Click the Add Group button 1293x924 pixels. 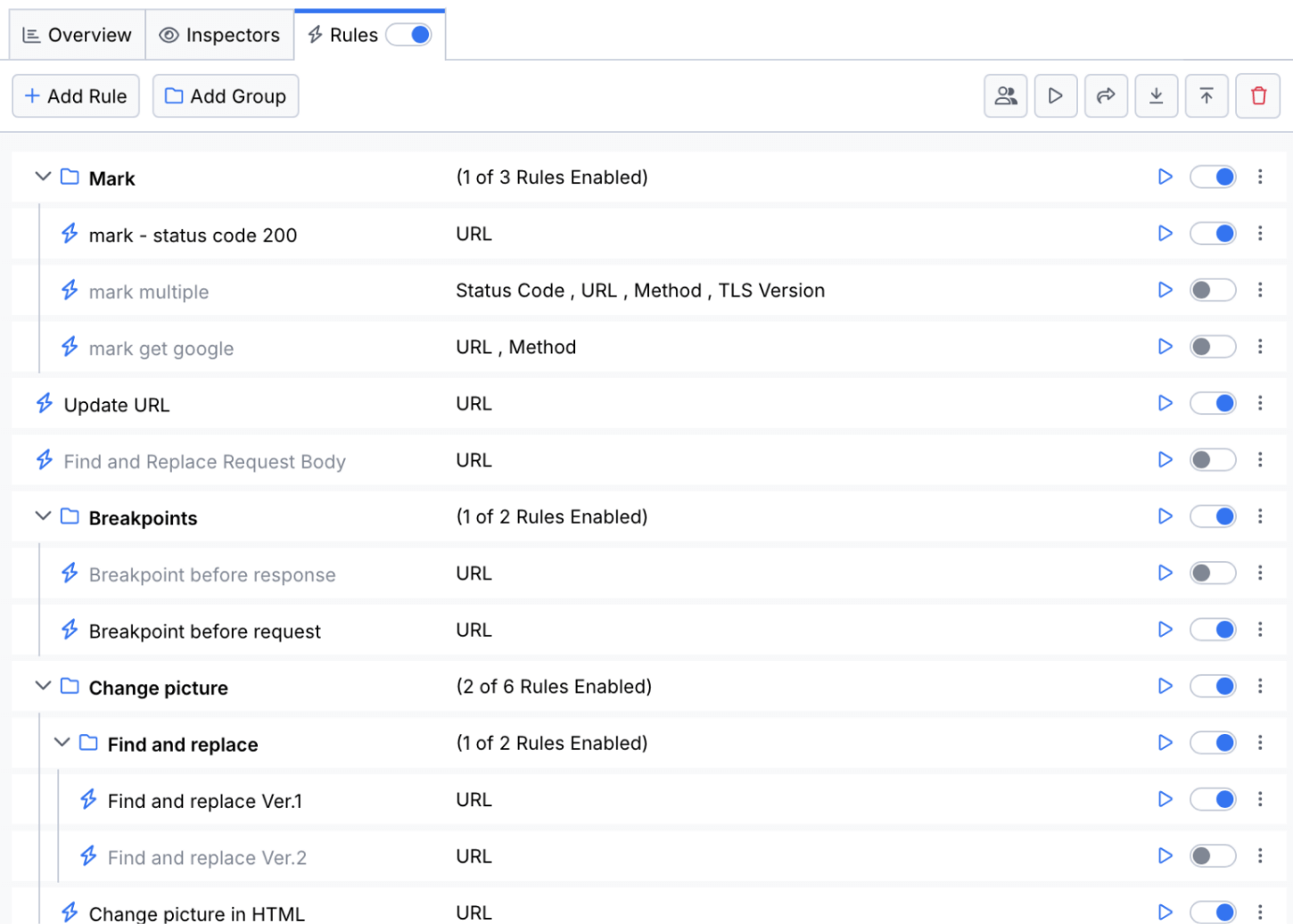point(226,96)
